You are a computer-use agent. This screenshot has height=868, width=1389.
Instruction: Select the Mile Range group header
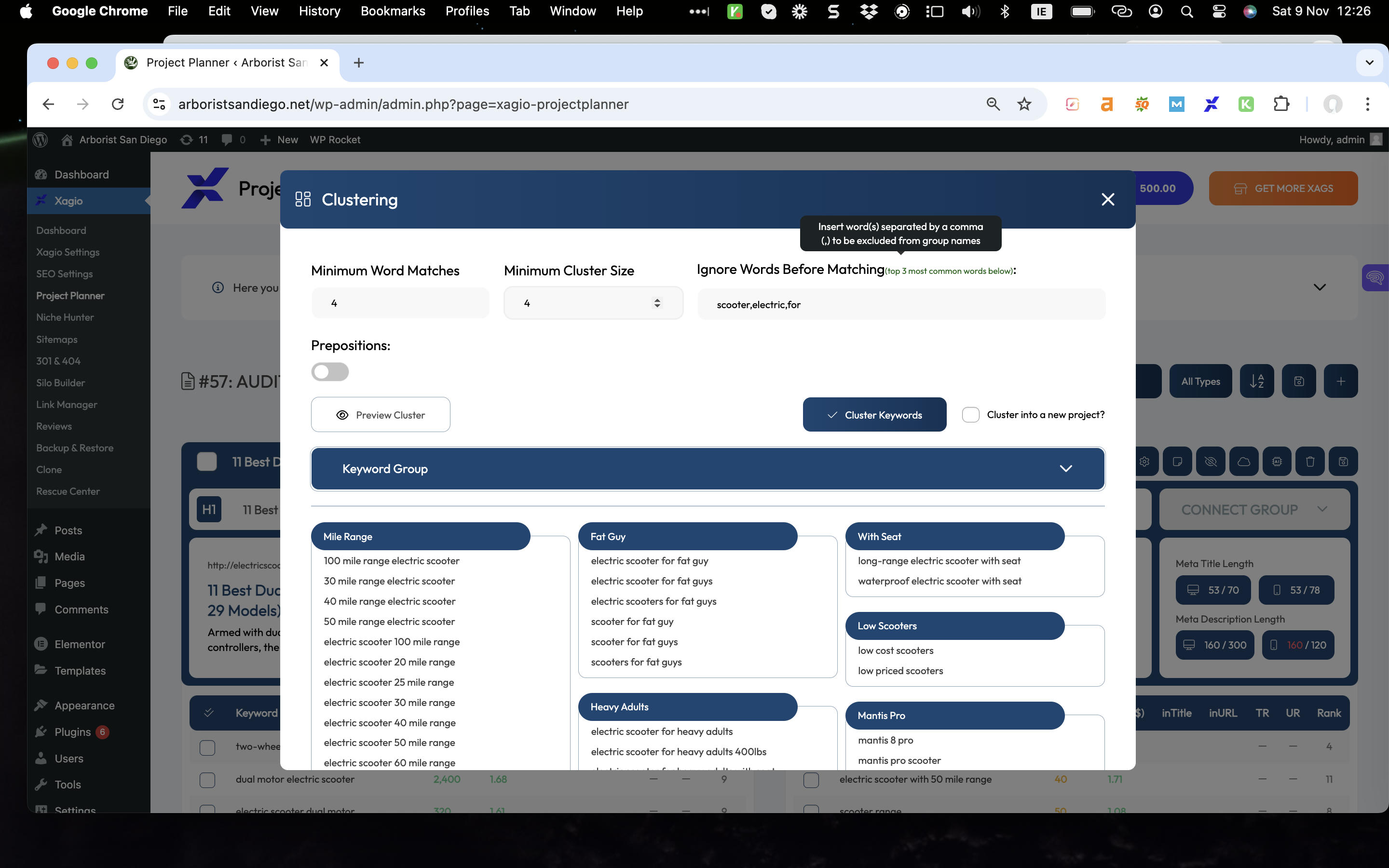[x=420, y=536]
